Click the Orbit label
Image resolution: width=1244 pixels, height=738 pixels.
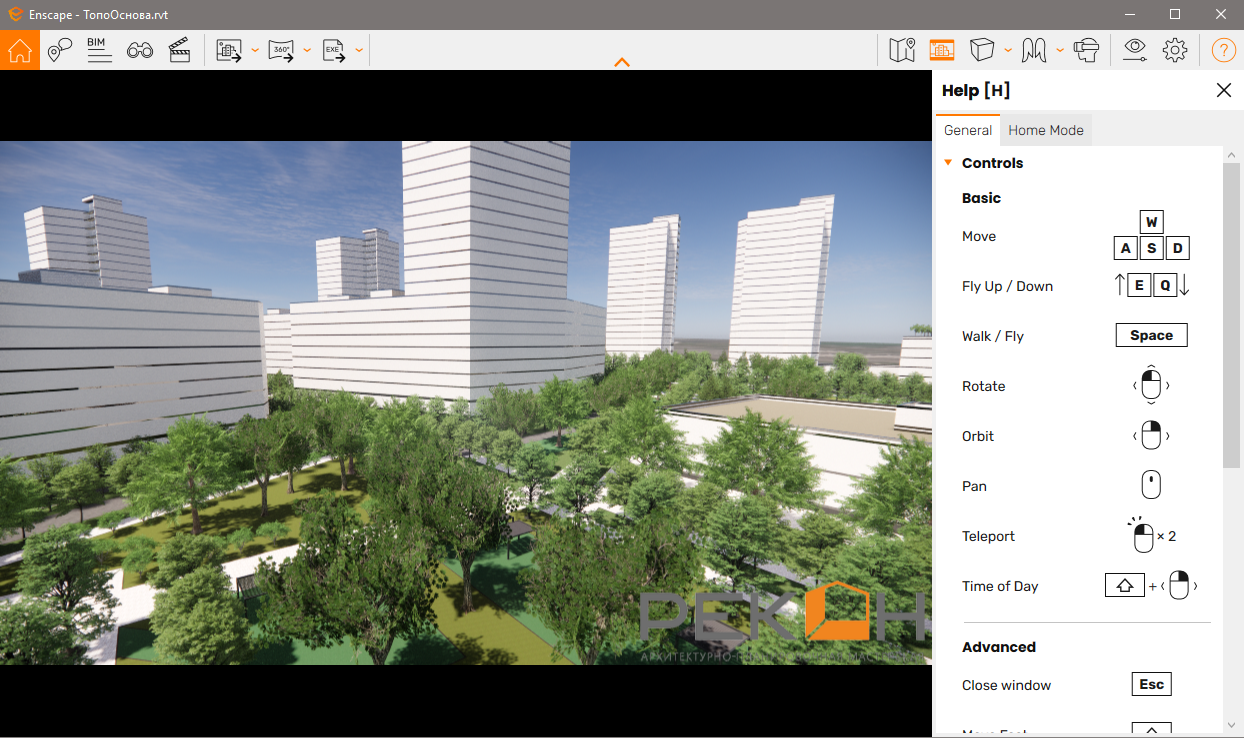point(978,436)
